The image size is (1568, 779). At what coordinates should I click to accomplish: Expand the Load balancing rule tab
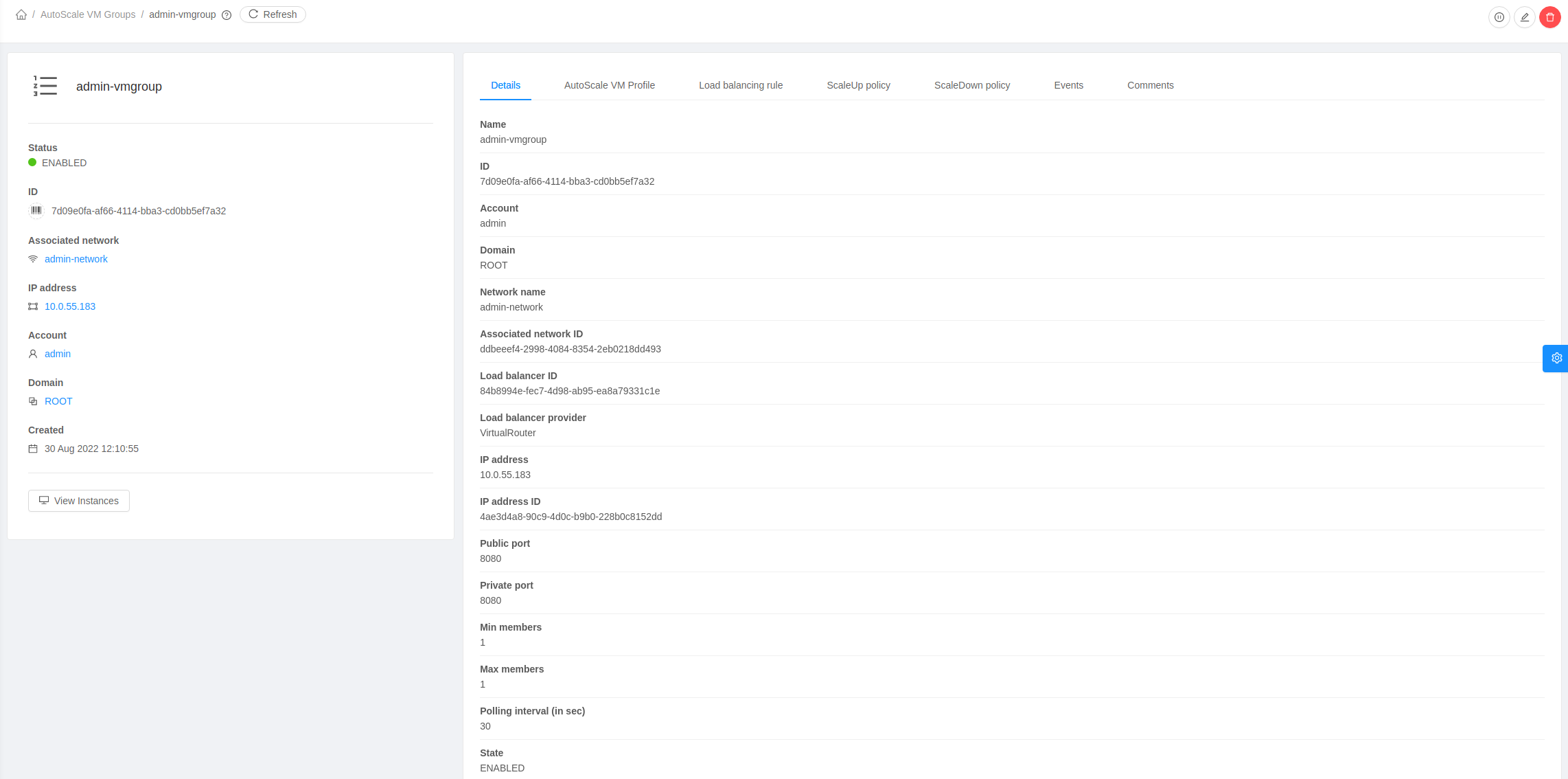coord(741,85)
